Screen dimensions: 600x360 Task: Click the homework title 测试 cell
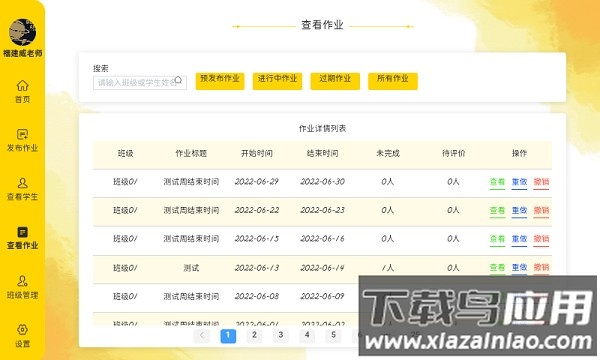191,268
